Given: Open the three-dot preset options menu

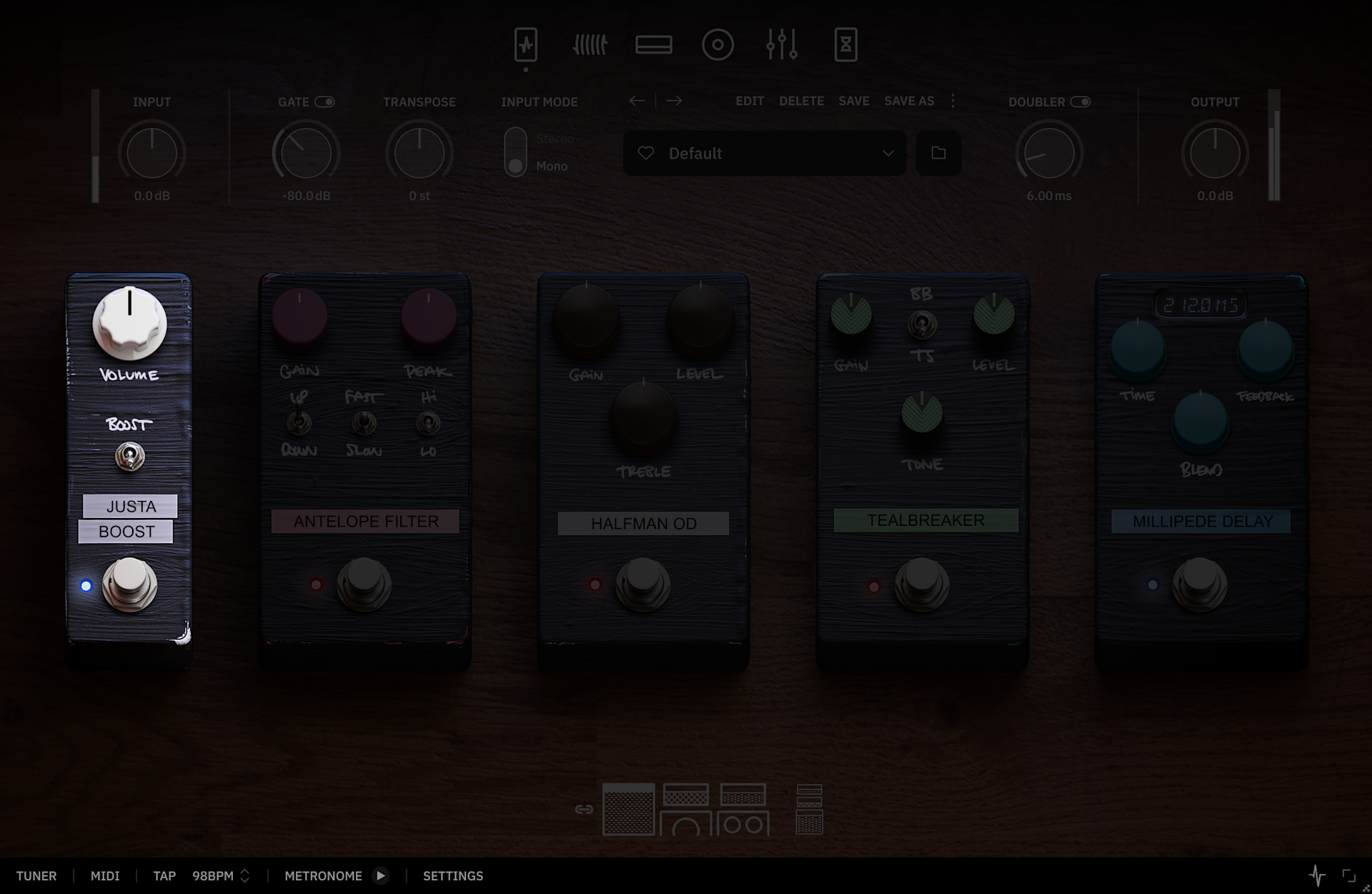Looking at the screenshot, I should coord(953,101).
